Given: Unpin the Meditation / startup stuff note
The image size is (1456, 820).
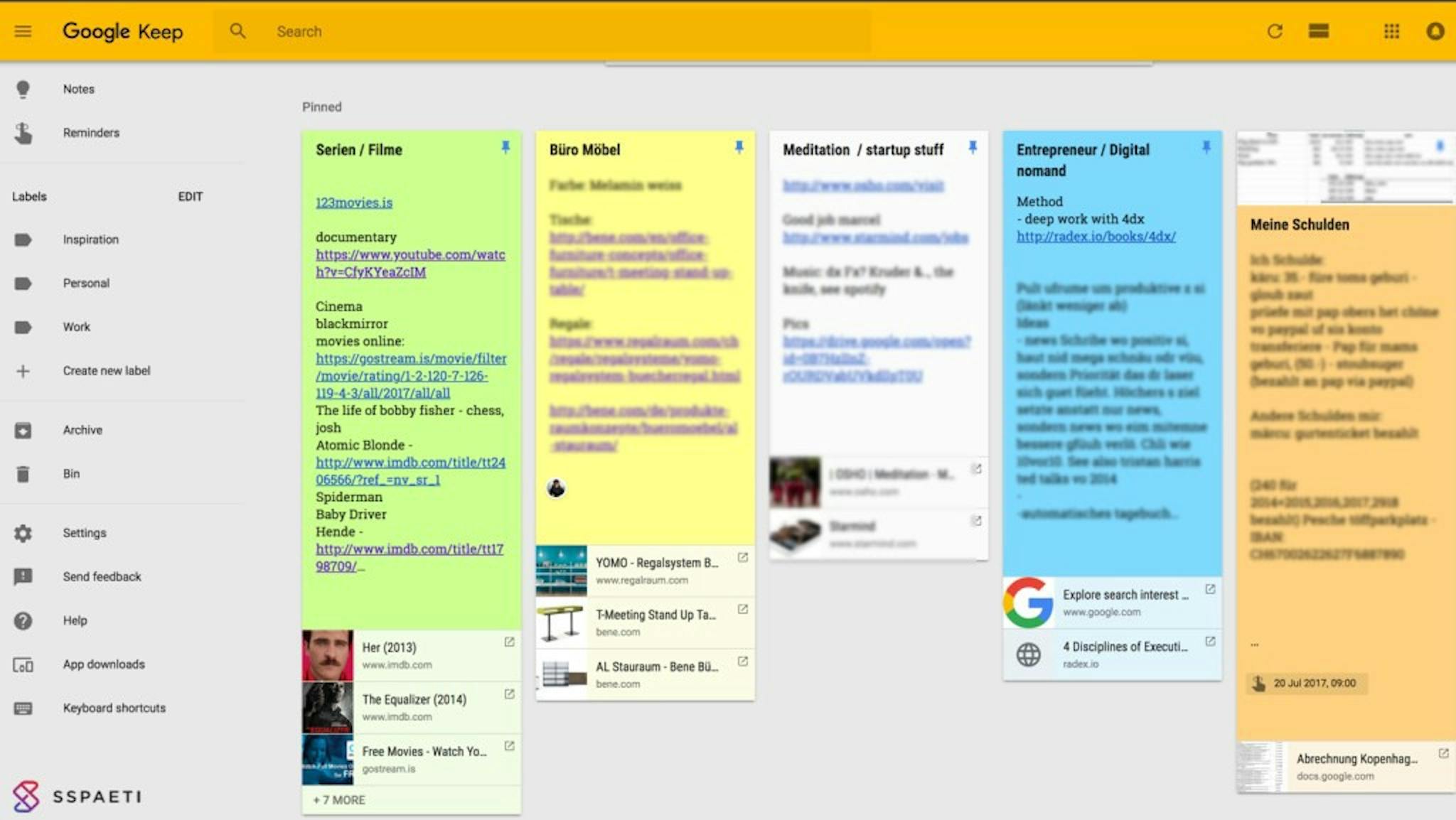Looking at the screenshot, I should [973, 147].
